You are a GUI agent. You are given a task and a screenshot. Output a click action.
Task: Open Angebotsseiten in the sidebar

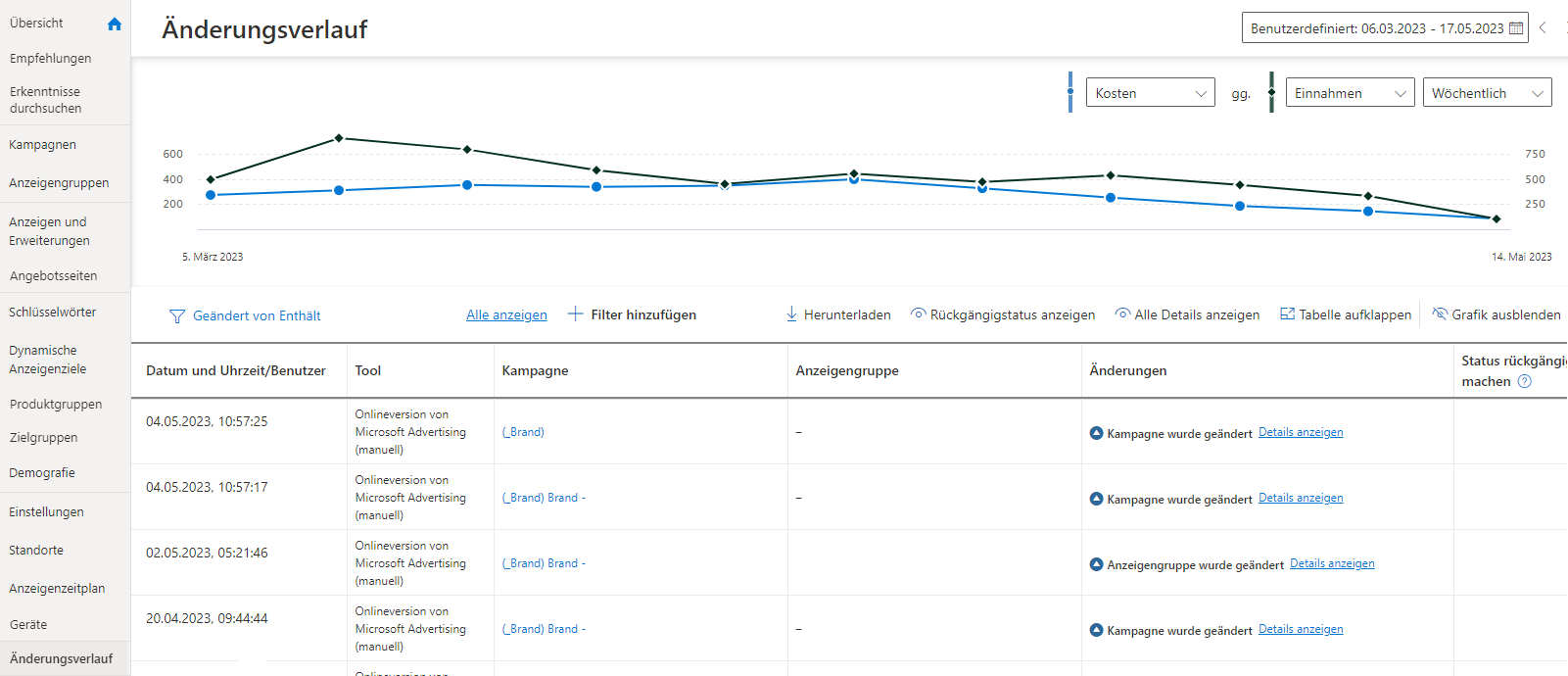(54, 276)
